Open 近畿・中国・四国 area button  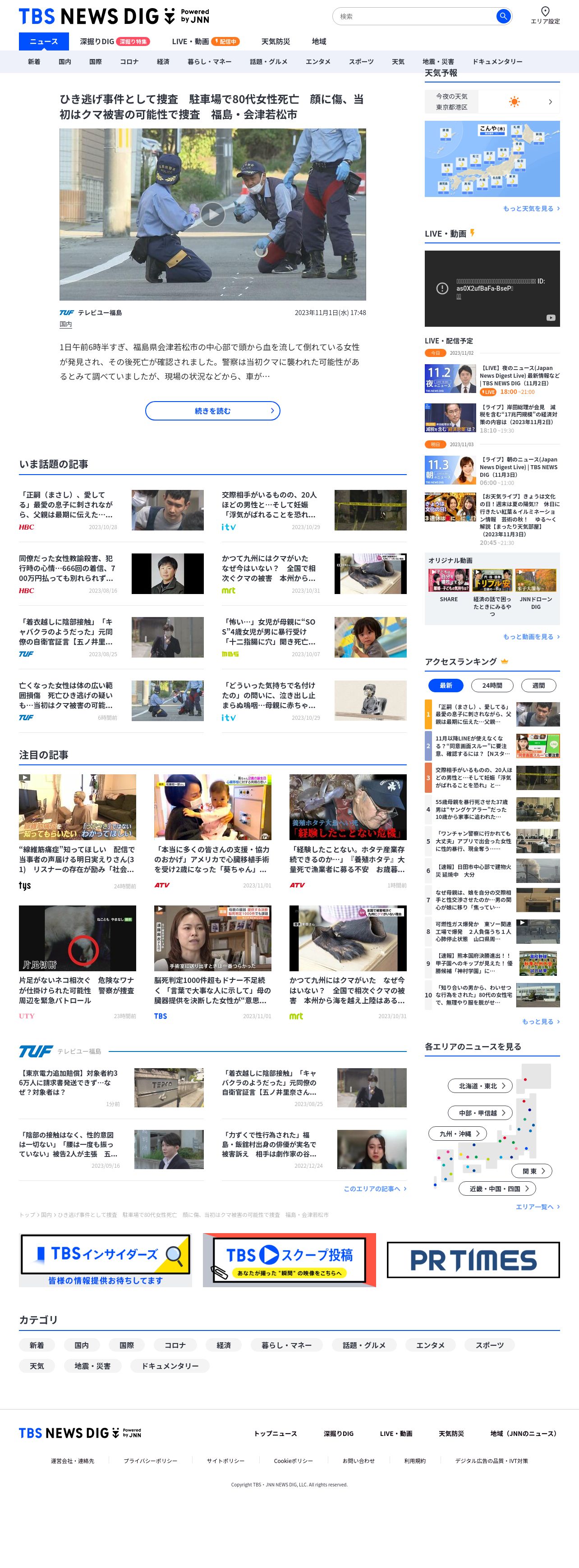[x=497, y=1188]
